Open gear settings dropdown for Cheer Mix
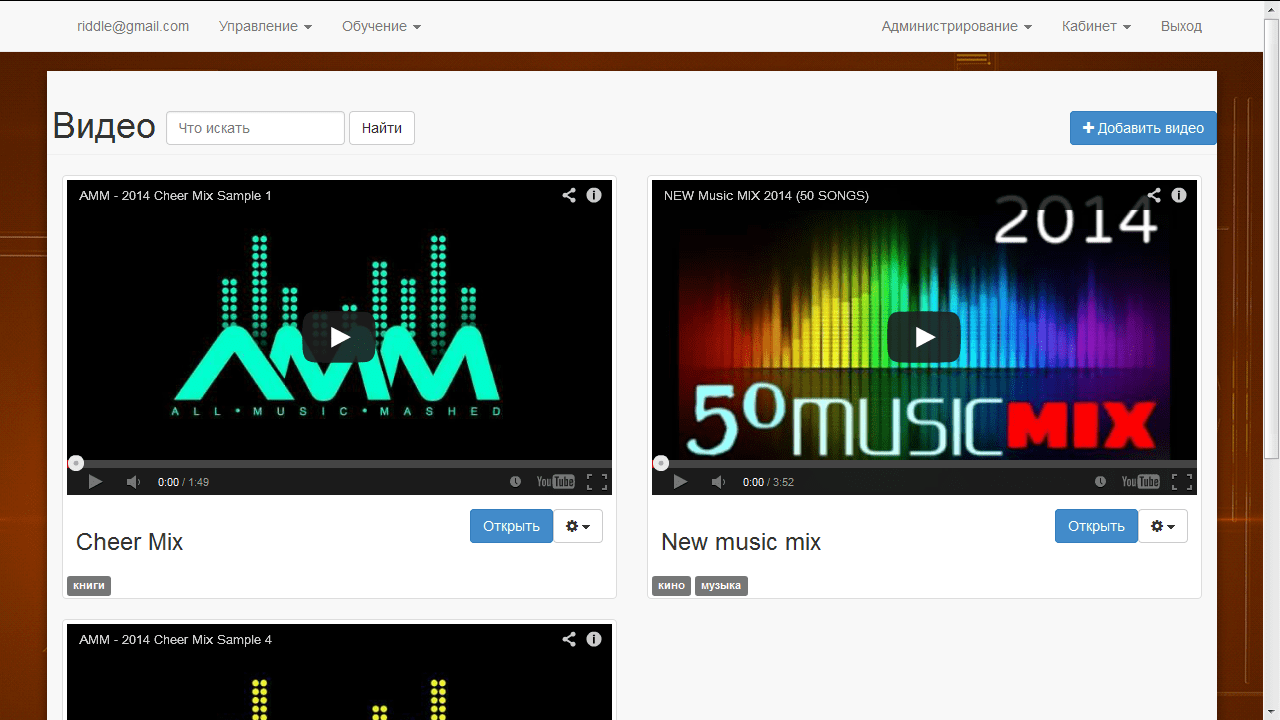The image size is (1280, 720). pyautogui.click(x=578, y=526)
